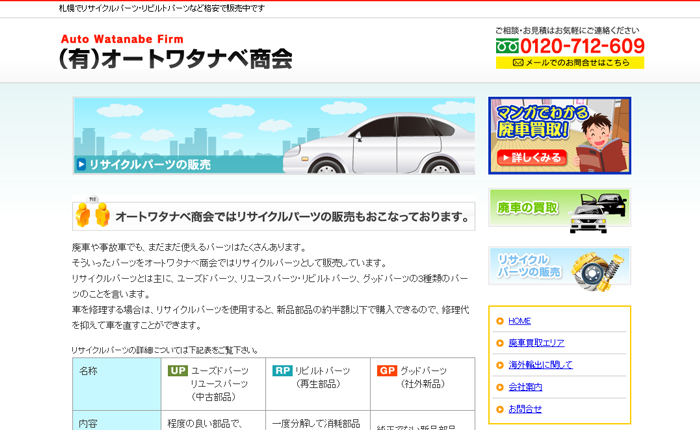Click the blue arrow icon in main banner
The height and width of the screenshot is (430, 700).
81,164
